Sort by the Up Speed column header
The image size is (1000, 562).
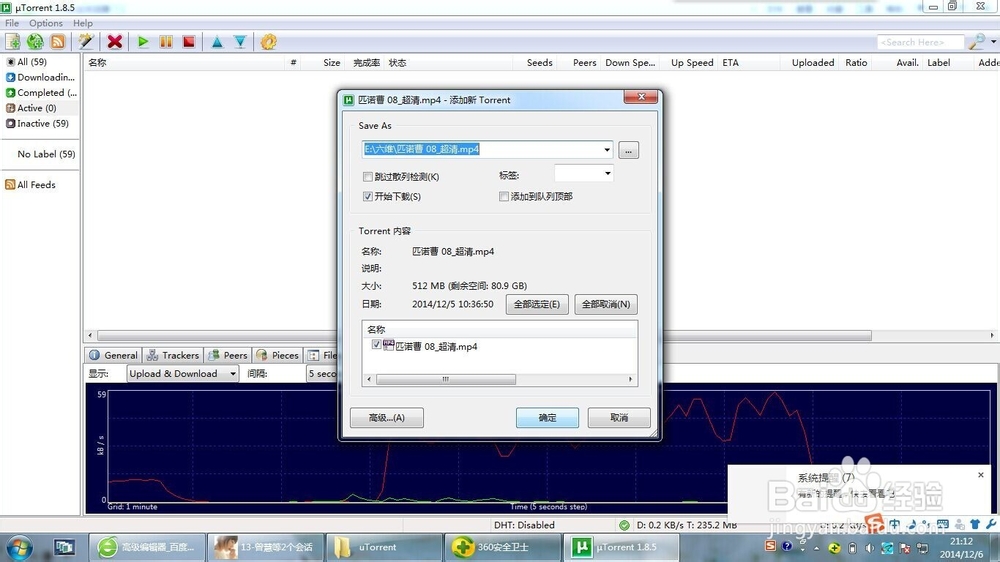691,63
